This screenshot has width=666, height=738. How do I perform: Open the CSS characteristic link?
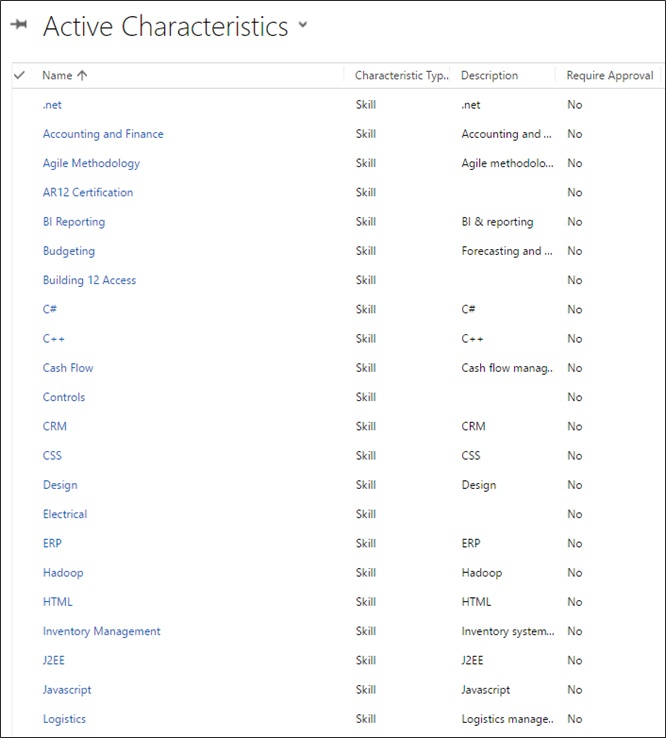click(52, 456)
